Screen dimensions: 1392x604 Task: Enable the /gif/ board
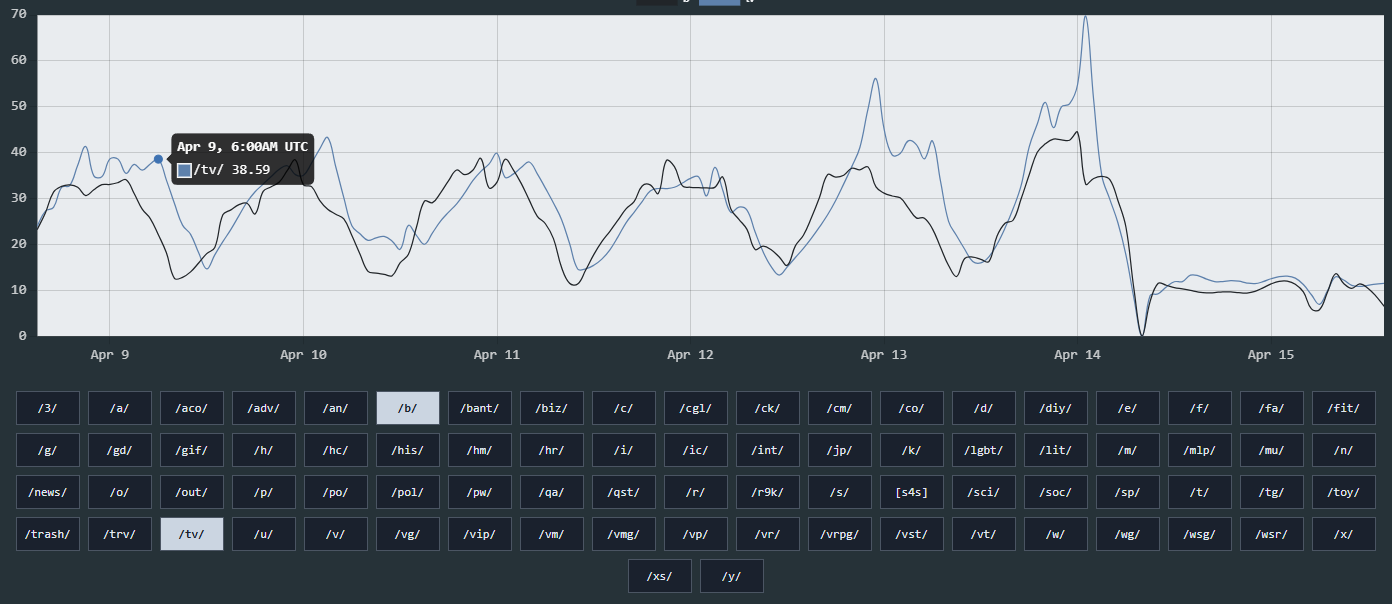(192, 450)
